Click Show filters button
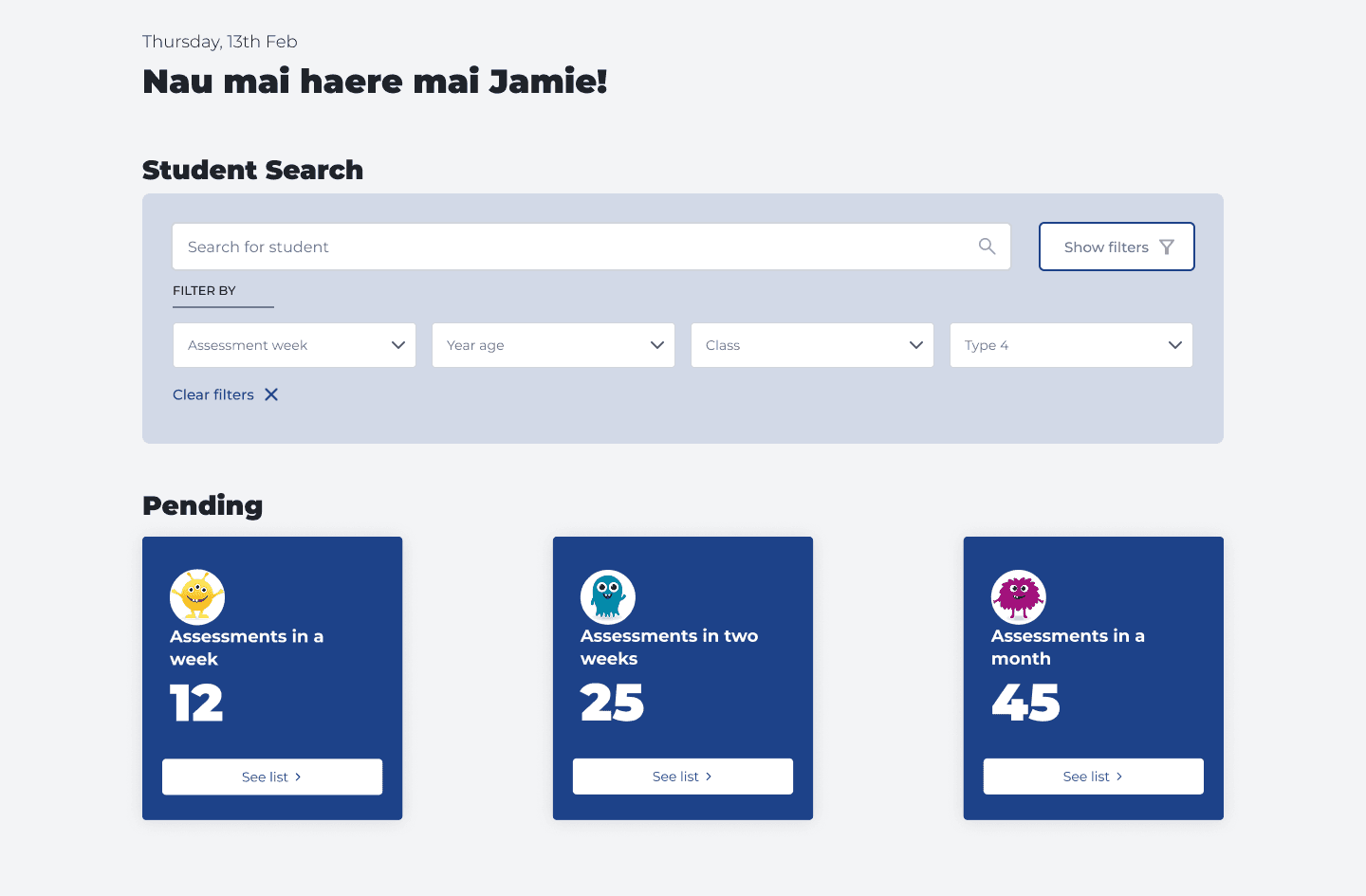 click(1117, 247)
